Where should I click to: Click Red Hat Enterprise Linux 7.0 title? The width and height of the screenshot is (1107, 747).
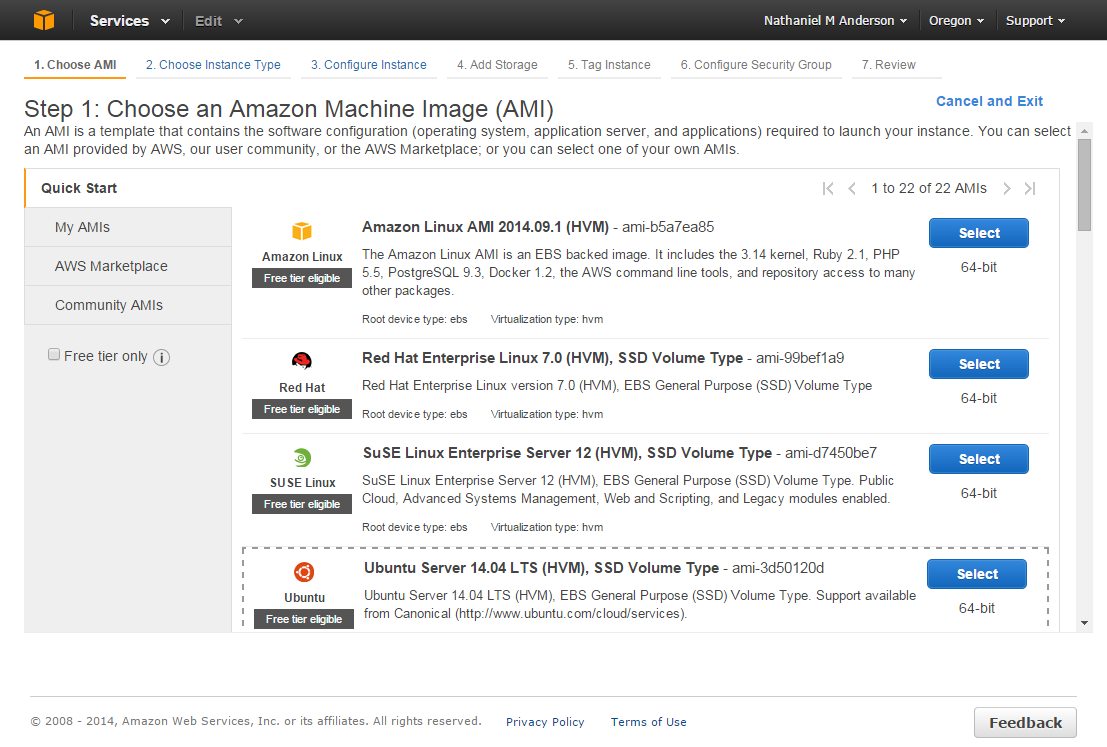552,358
